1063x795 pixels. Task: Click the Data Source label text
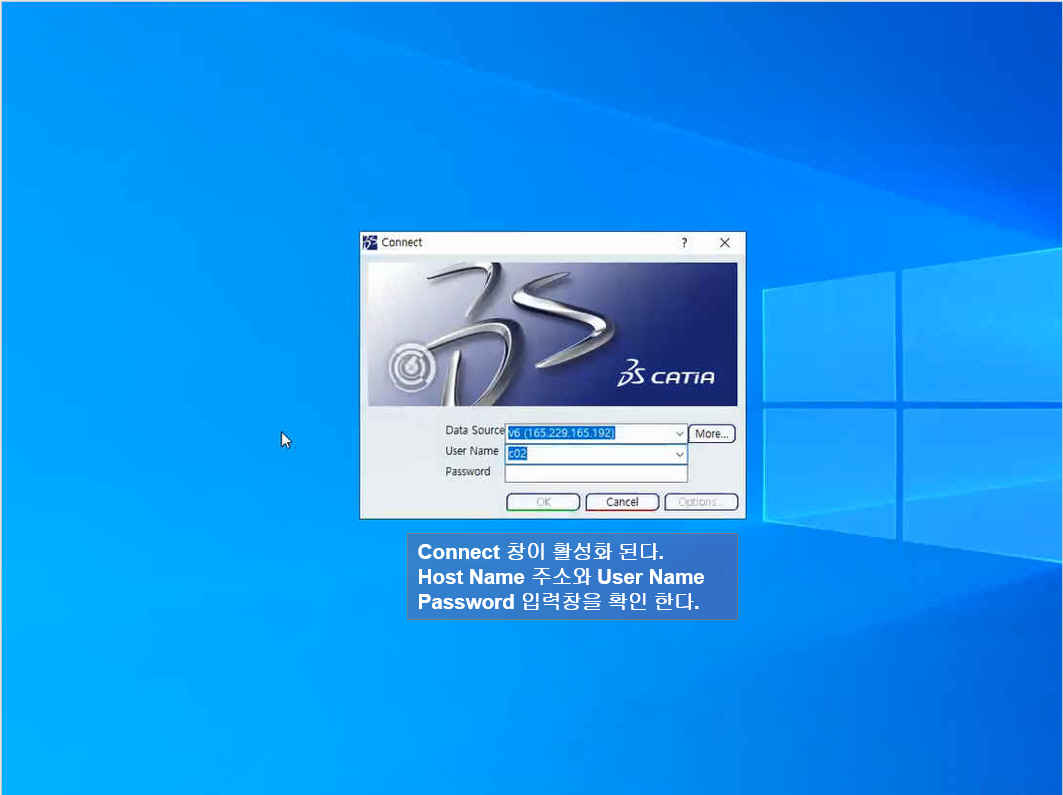[x=475, y=430]
